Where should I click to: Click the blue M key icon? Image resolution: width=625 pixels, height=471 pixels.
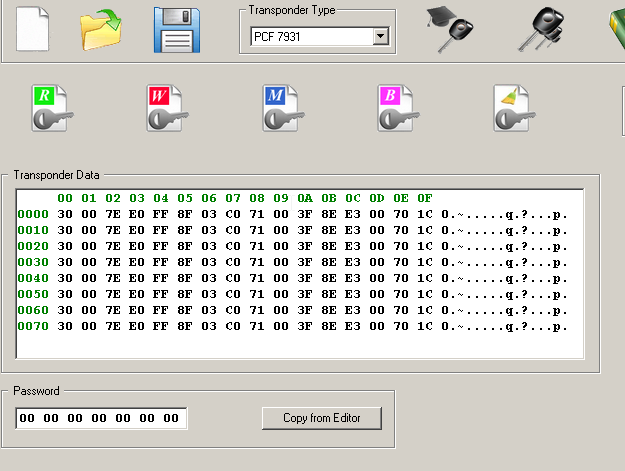point(283,108)
